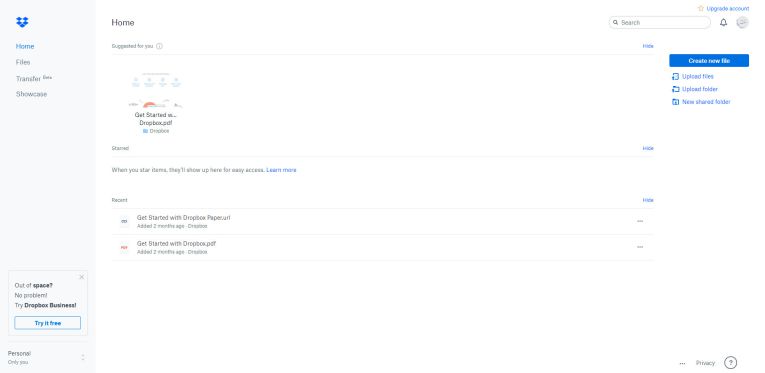Hide the Recent section
Image resolution: width=765 pixels, height=373 pixels.
(x=647, y=200)
